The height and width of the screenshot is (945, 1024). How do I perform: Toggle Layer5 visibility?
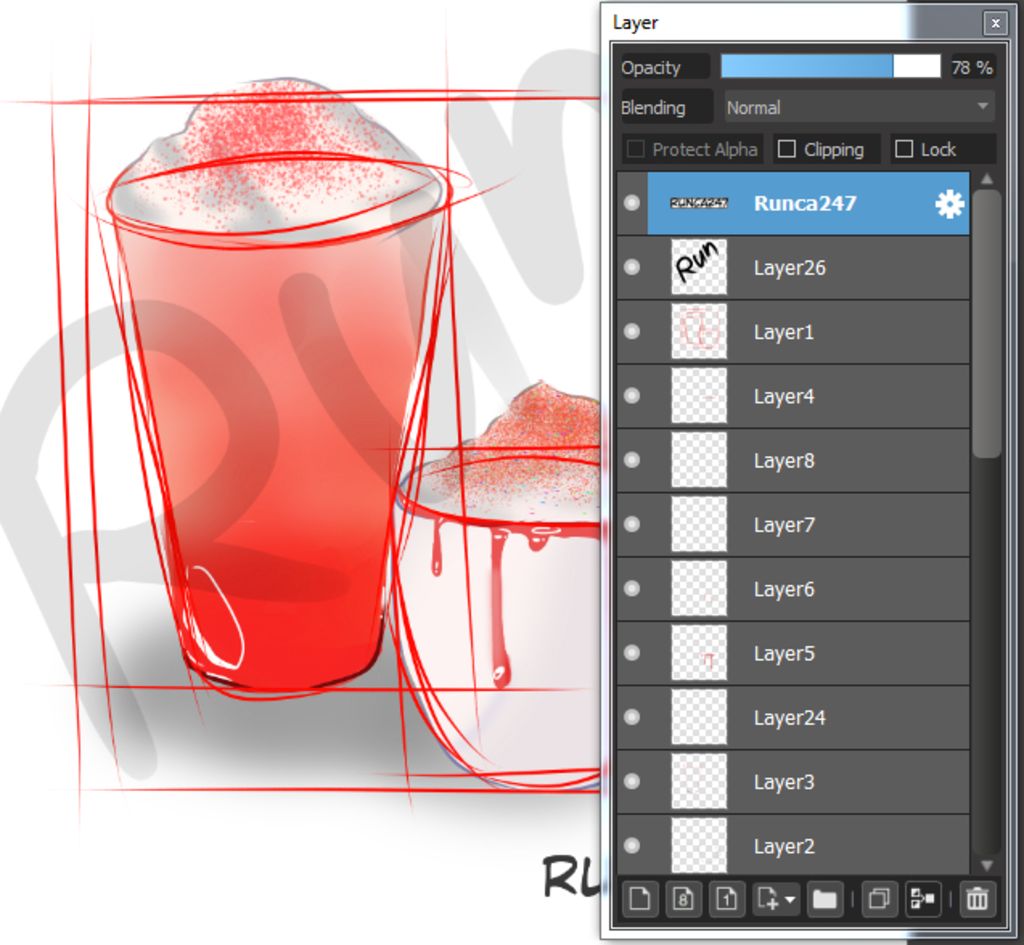point(632,653)
